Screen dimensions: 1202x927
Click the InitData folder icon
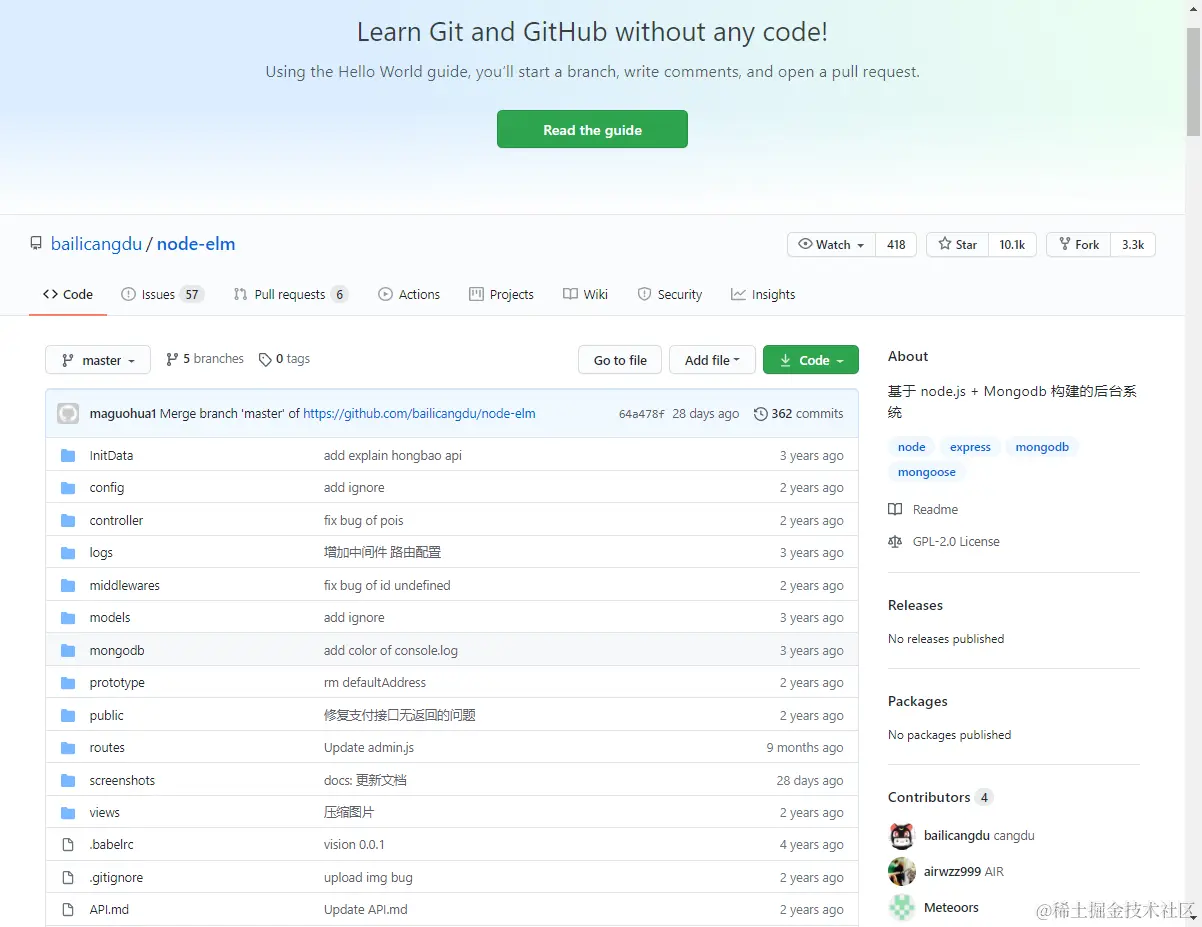pos(68,456)
